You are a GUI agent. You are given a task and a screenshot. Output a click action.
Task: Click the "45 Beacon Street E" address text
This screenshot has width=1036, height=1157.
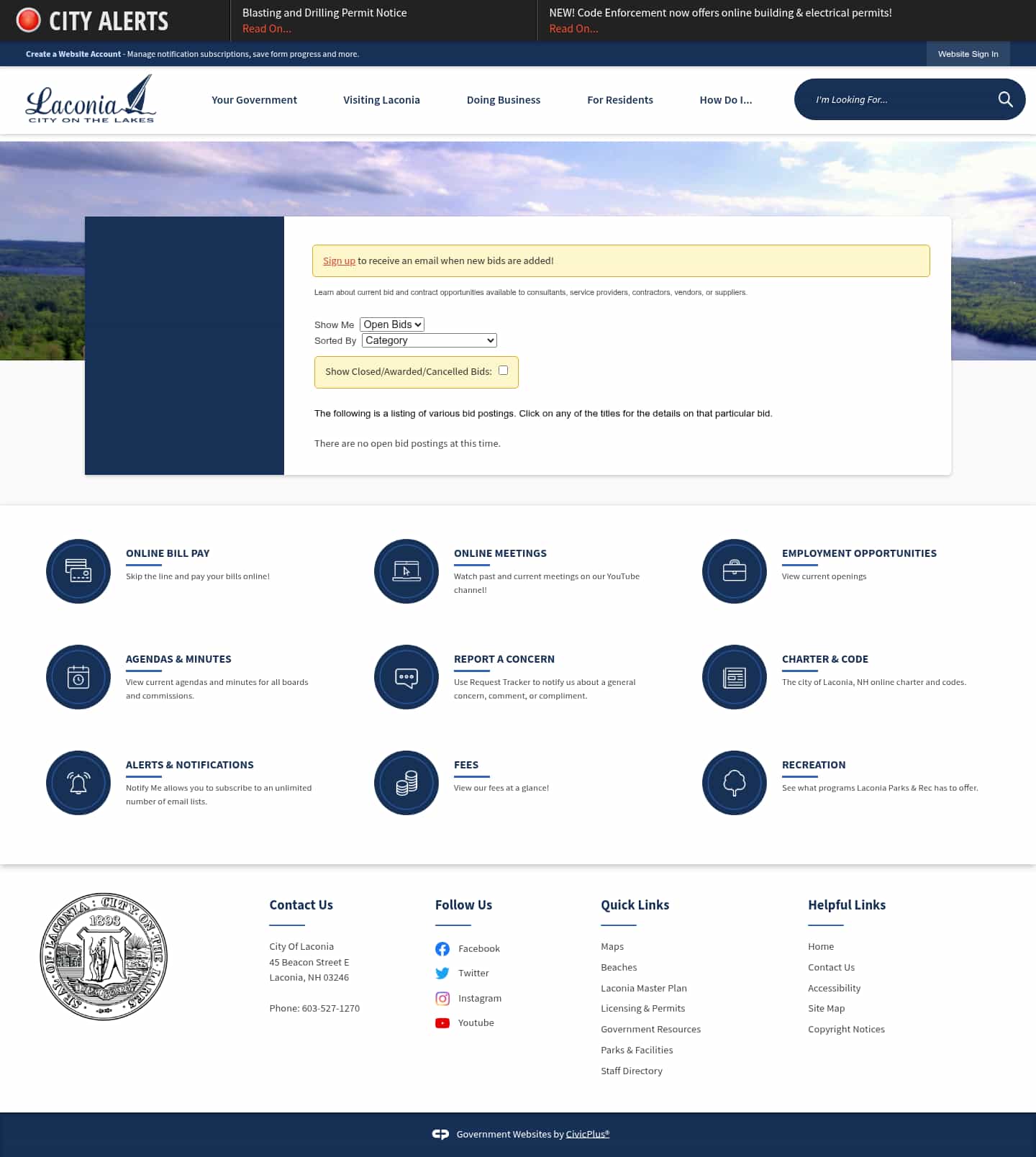pyautogui.click(x=309, y=963)
